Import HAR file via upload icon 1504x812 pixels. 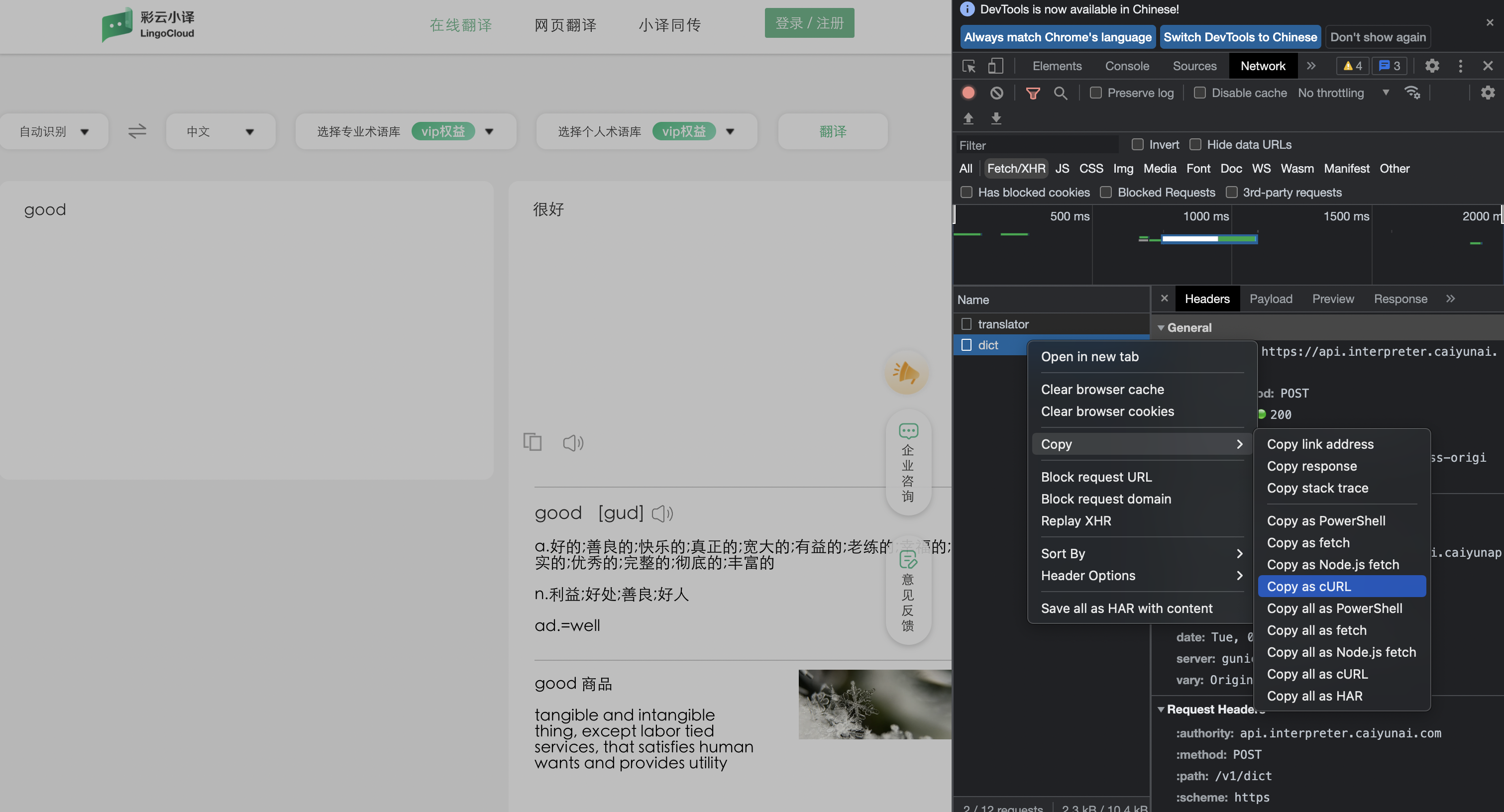pyautogui.click(x=968, y=118)
